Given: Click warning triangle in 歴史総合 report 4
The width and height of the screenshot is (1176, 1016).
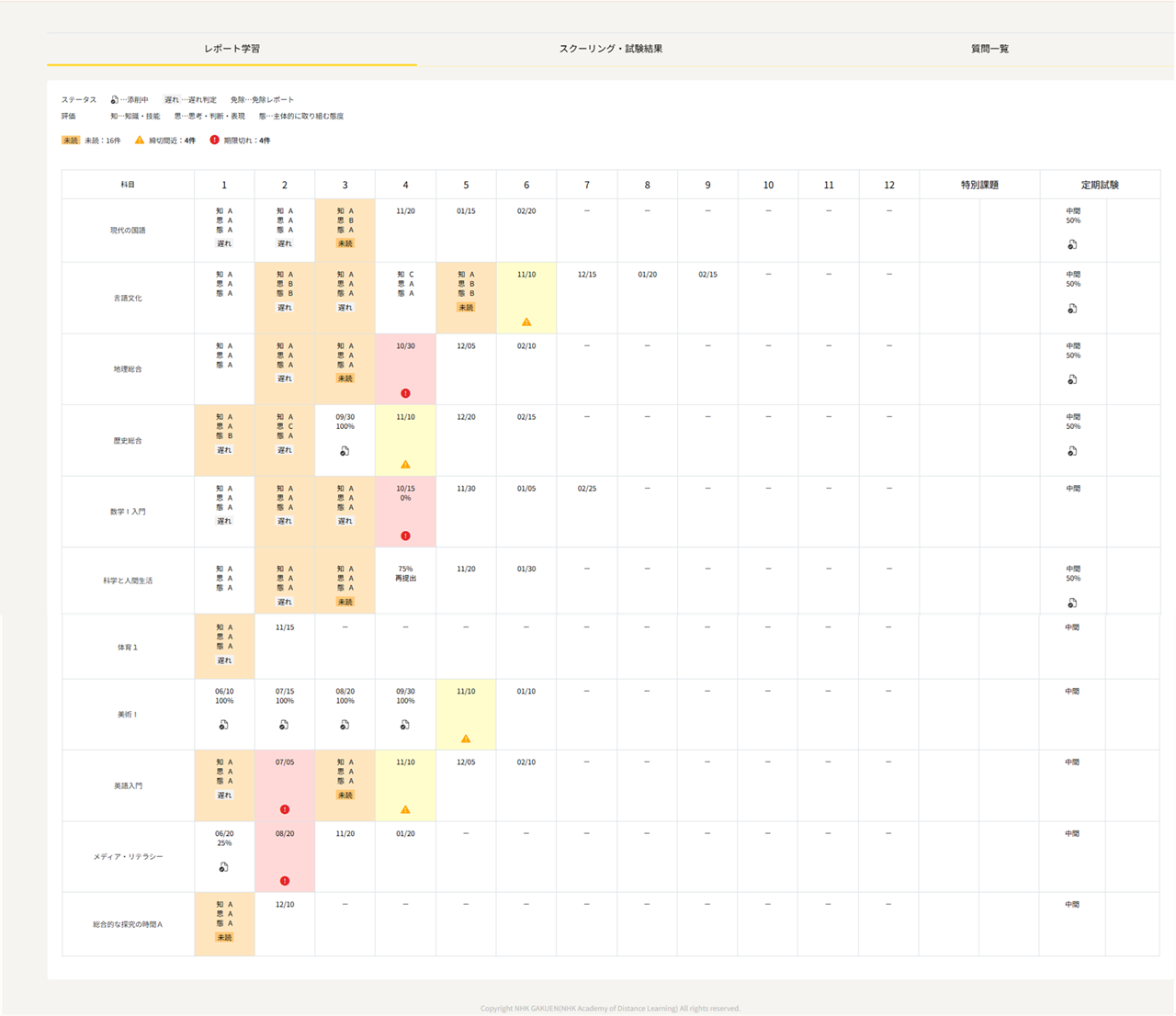Looking at the screenshot, I should coord(405,465).
